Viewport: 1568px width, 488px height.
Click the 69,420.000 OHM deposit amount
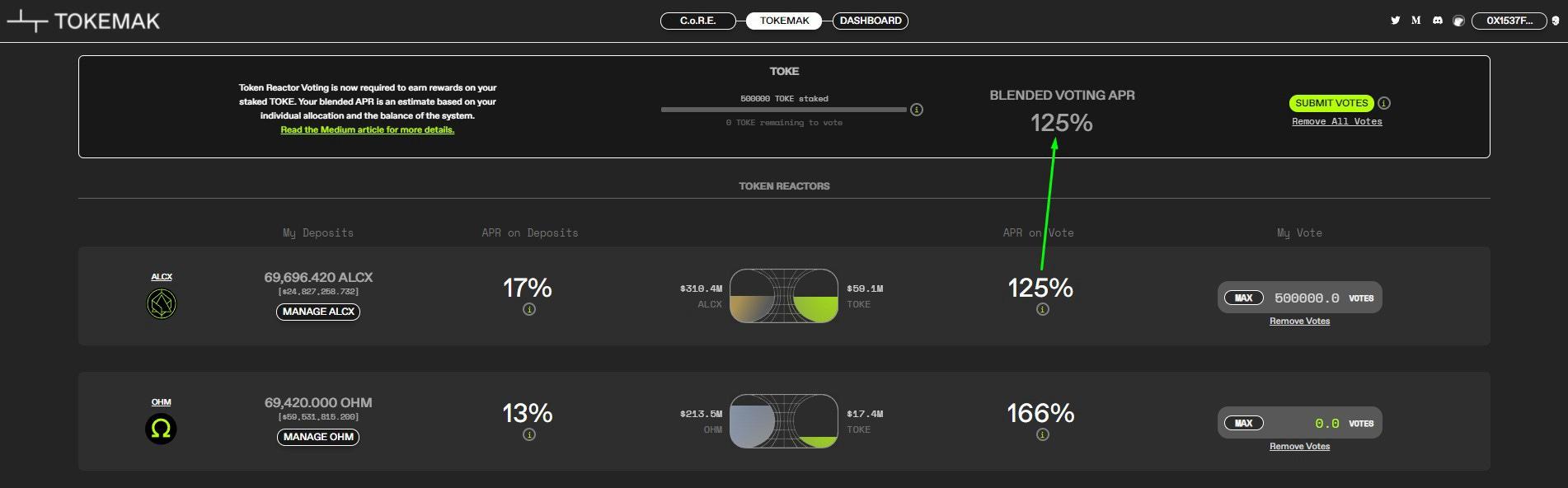coord(318,402)
